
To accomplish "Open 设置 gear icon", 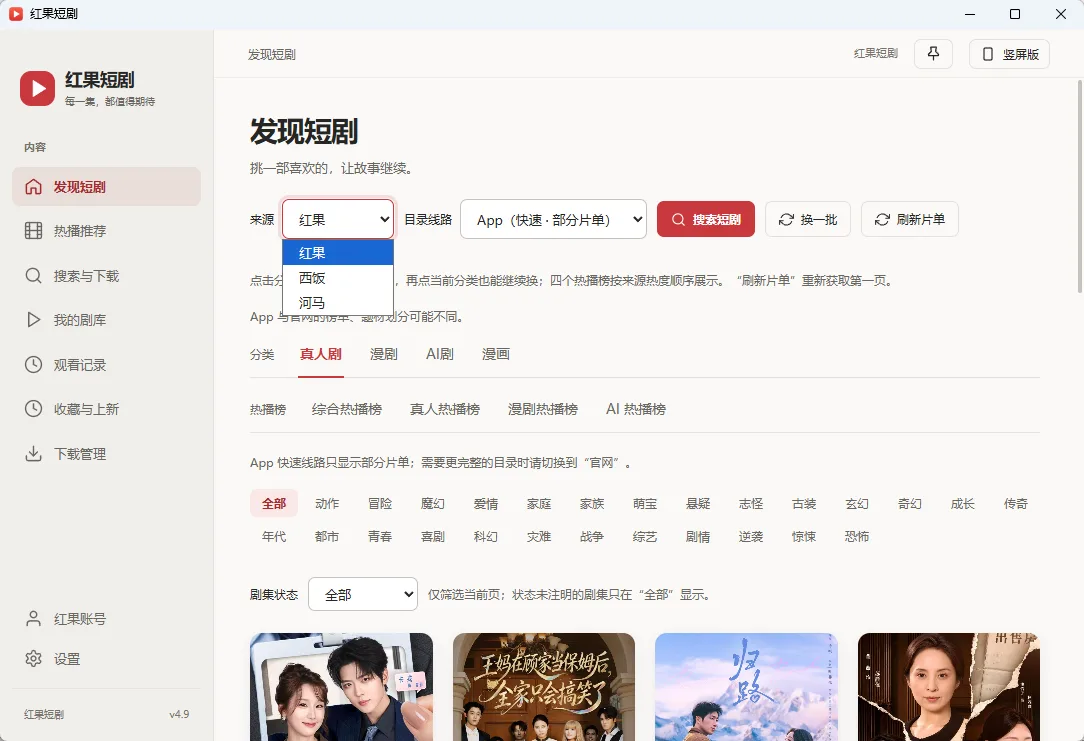I will (x=33, y=659).
